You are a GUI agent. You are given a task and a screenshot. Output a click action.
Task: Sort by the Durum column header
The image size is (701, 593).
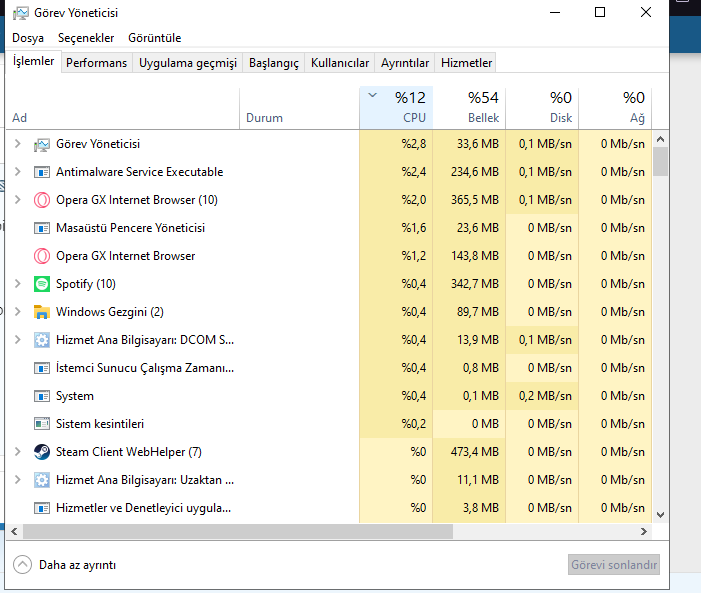[300, 108]
